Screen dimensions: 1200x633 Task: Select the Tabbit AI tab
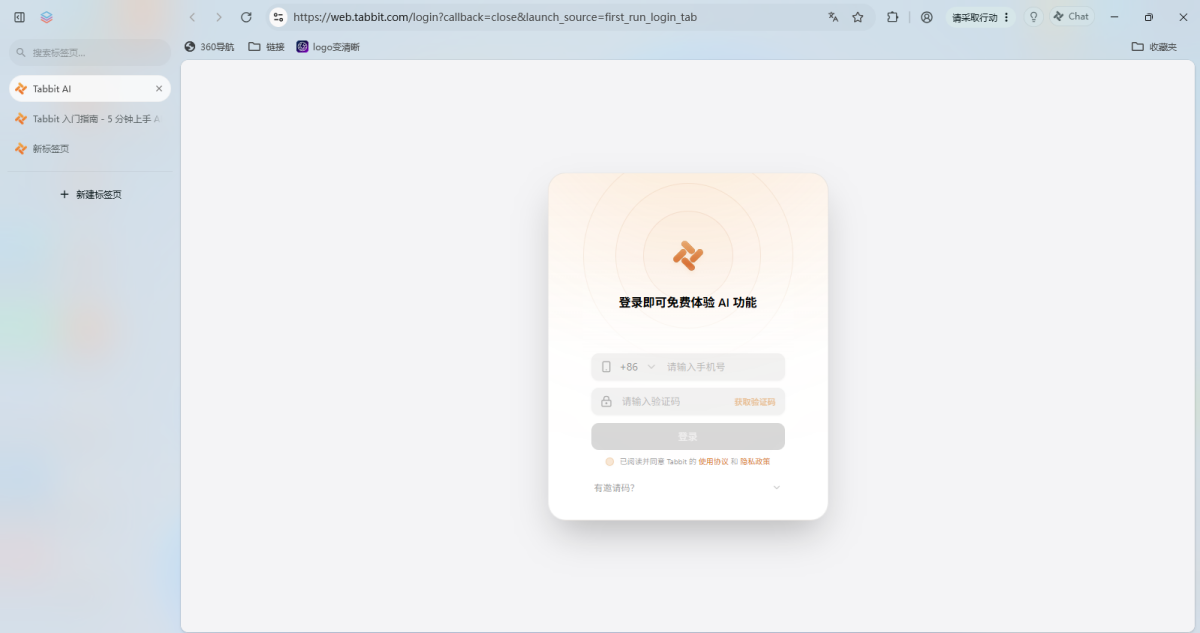coord(90,89)
